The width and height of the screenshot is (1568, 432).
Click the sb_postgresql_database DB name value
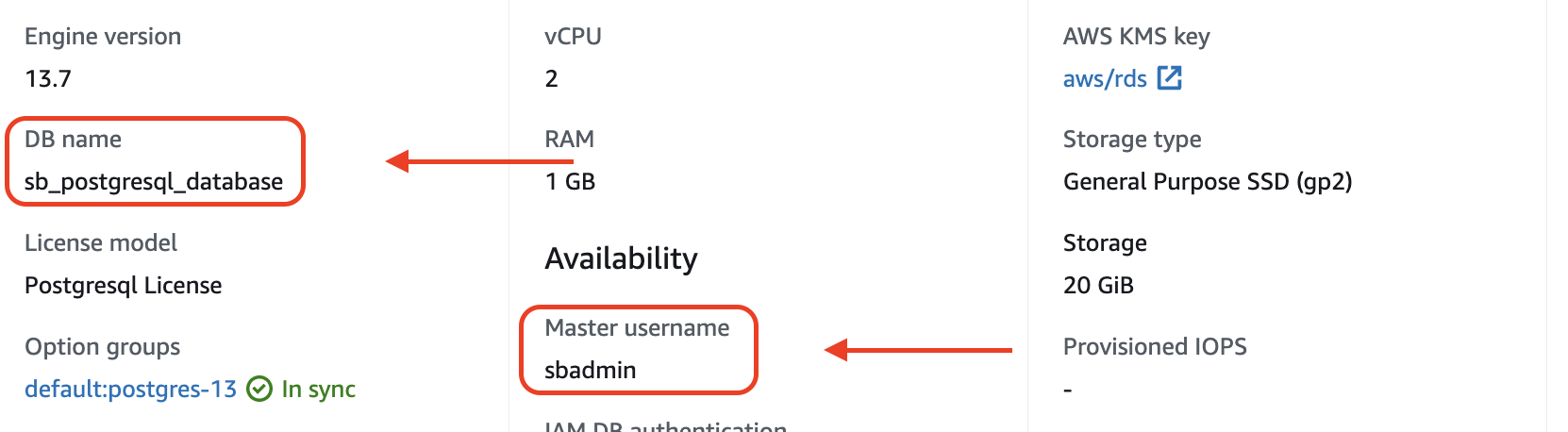pyautogui.click(x=154, y=181)
